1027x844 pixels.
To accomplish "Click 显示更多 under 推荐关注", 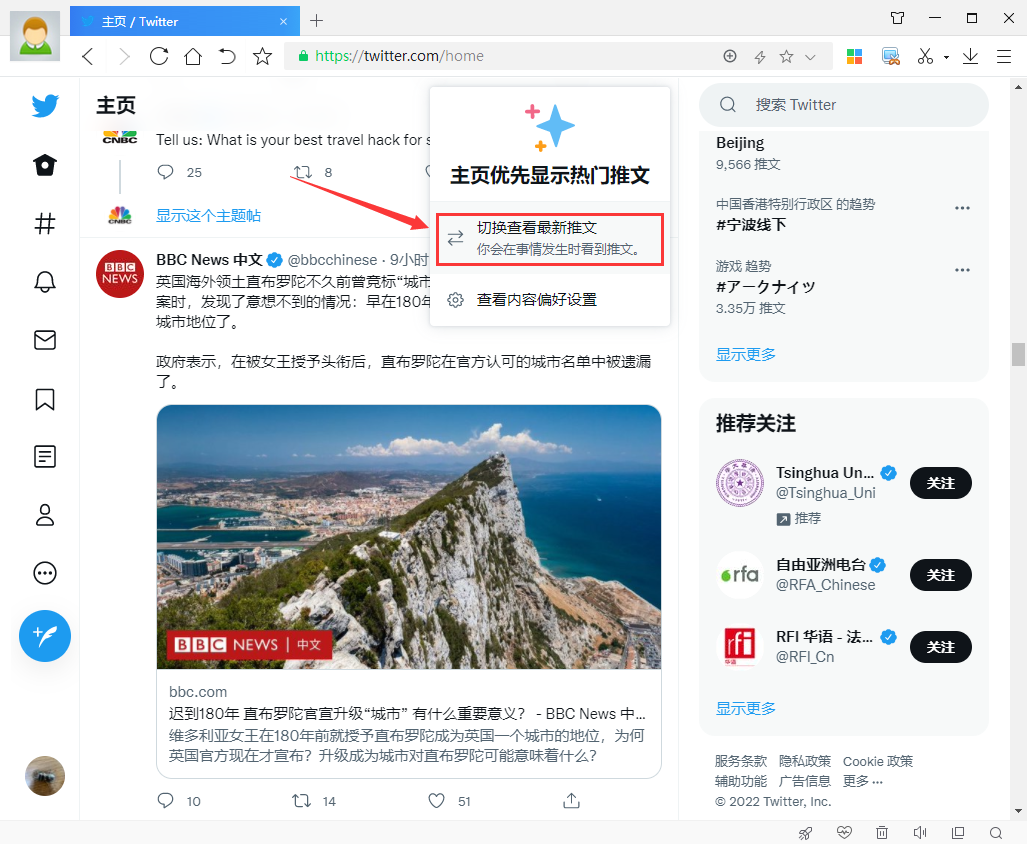I will pos(745,708).
